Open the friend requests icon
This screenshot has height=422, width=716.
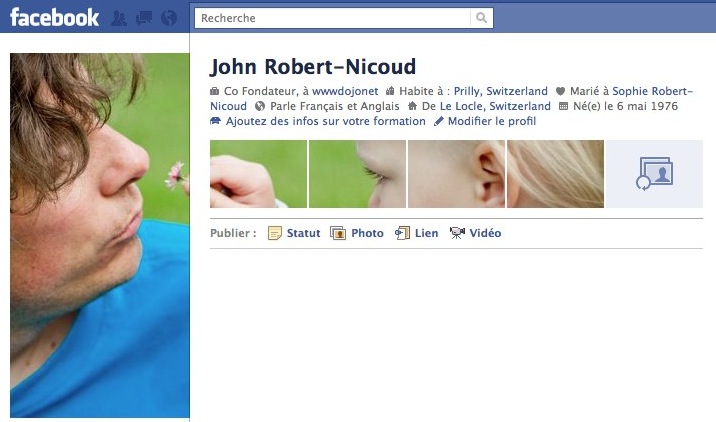pos(120,18)
